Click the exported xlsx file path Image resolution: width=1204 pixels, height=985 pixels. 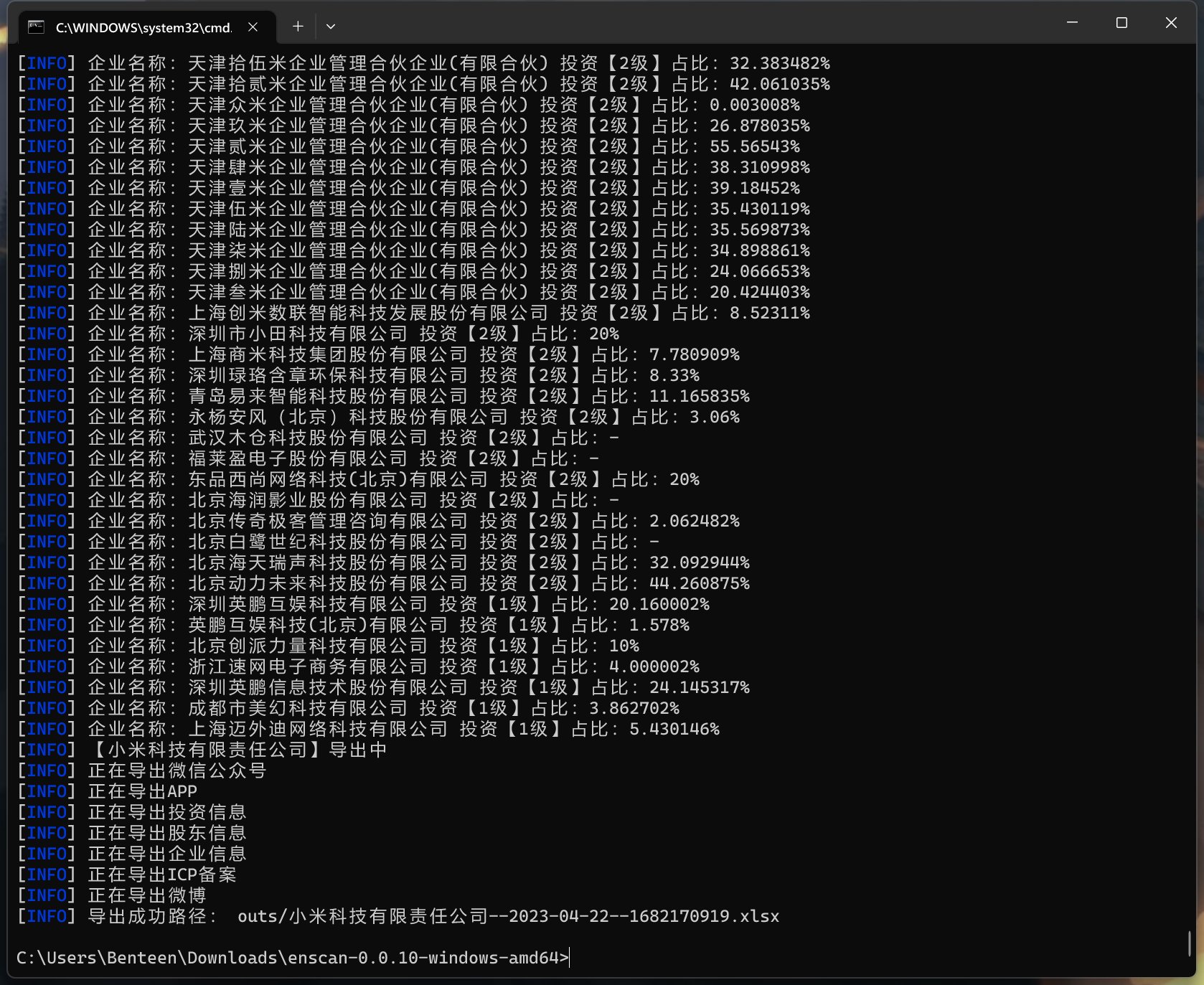508,916
